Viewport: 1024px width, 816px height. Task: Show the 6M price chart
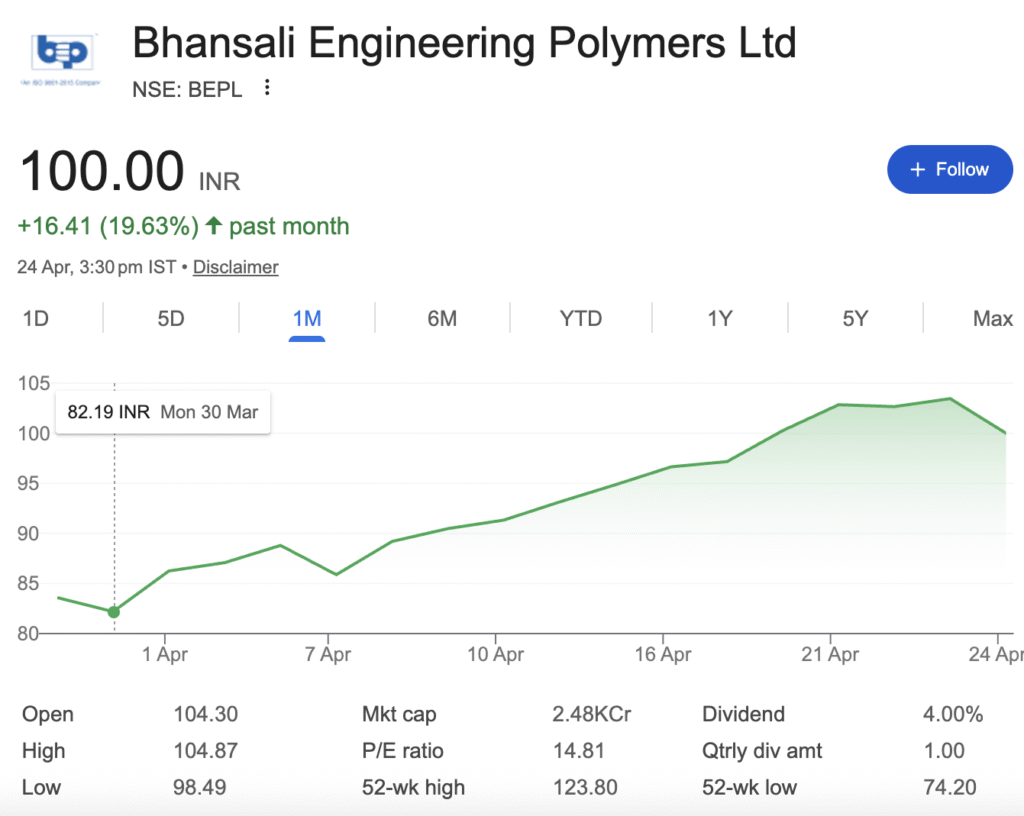point(442,319)
